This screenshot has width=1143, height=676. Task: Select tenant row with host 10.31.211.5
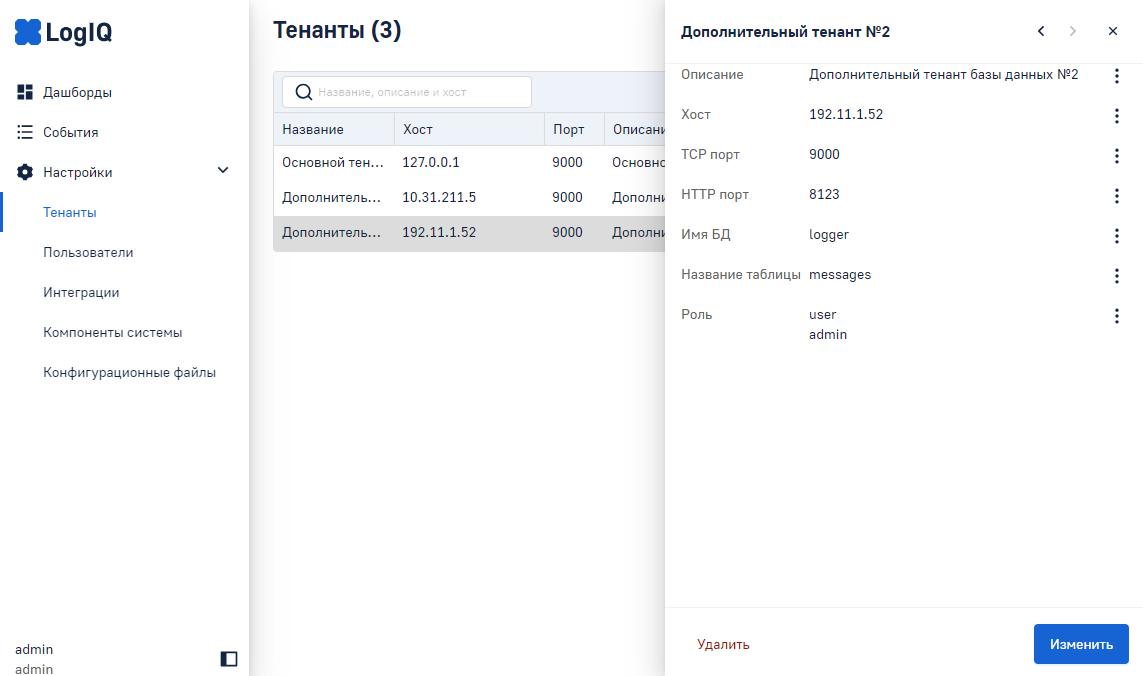point(439,197)
